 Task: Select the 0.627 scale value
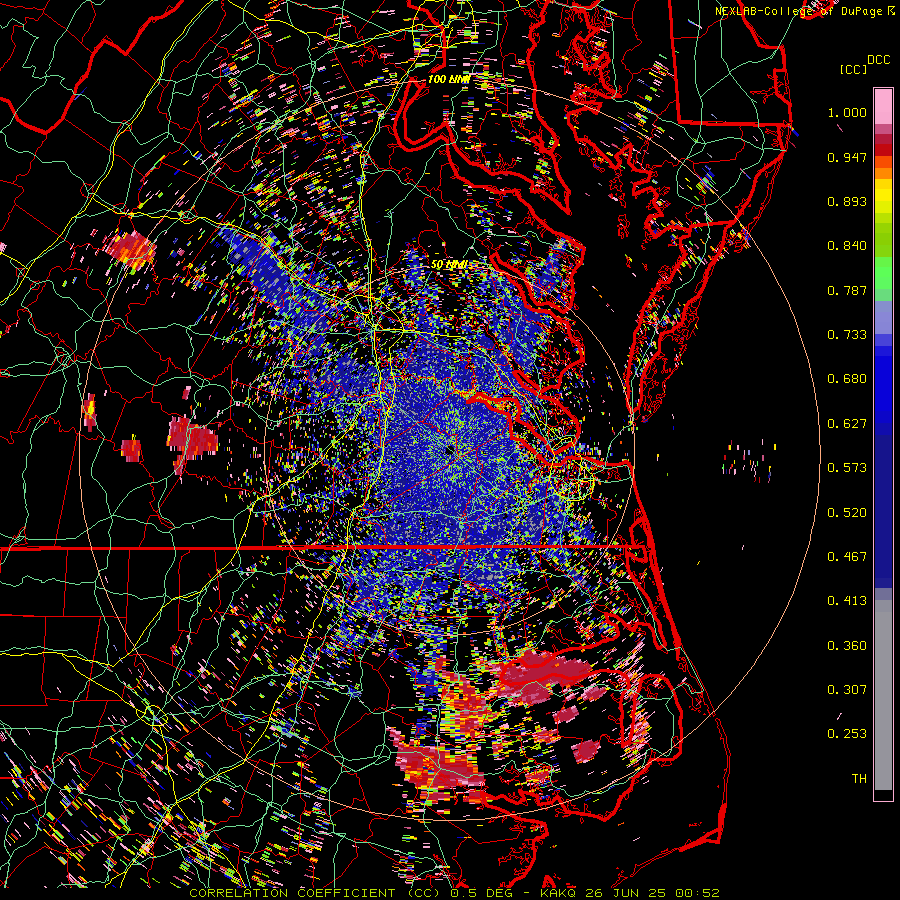point(847,424)
